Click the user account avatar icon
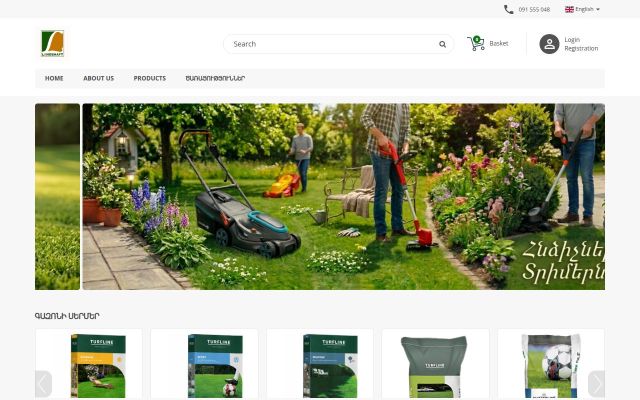Image resolution: width=640 pixels, height=400 pixels. click(x=549, y=44)
